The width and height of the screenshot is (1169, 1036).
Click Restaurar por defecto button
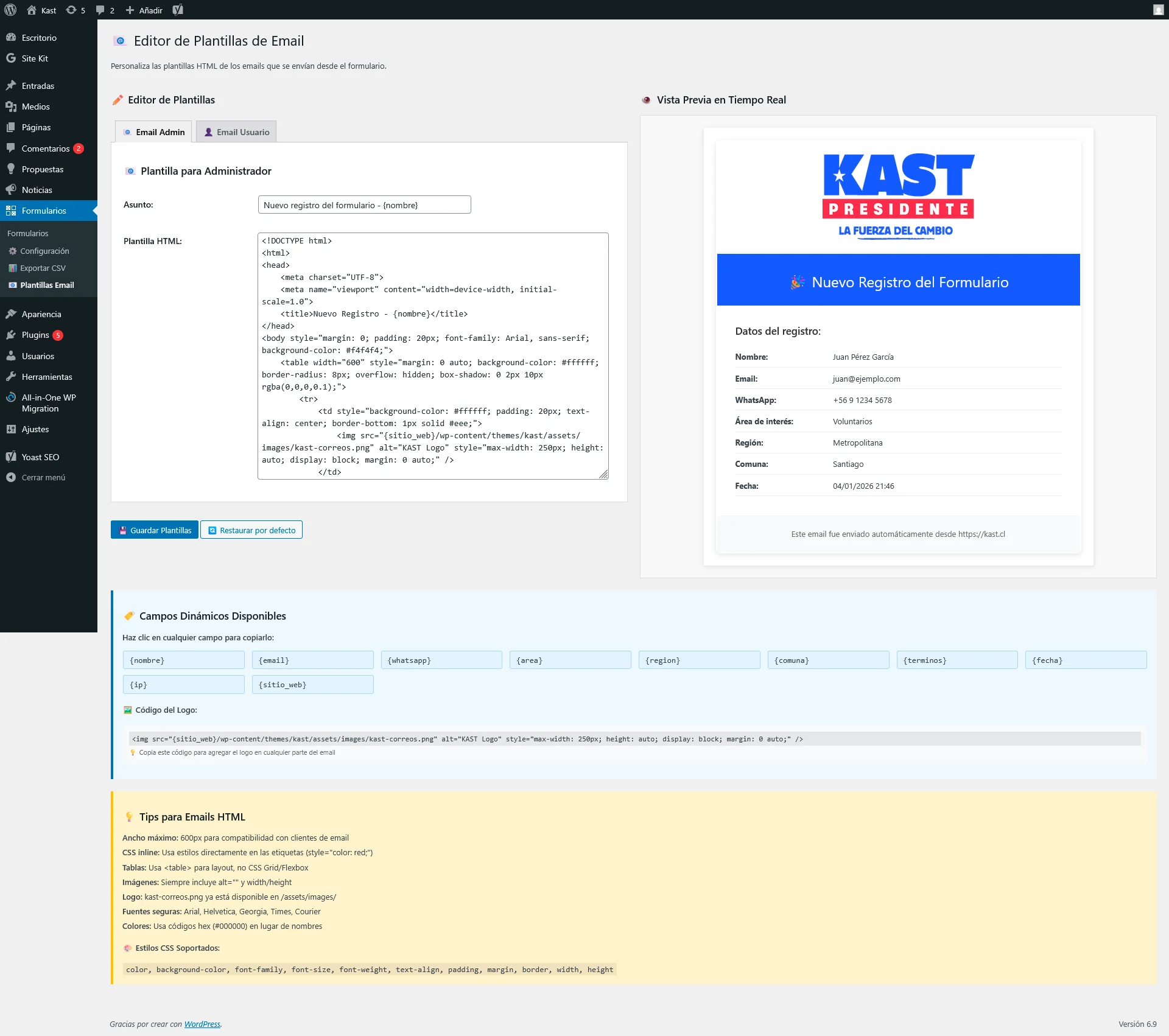[x=251, y=530]
